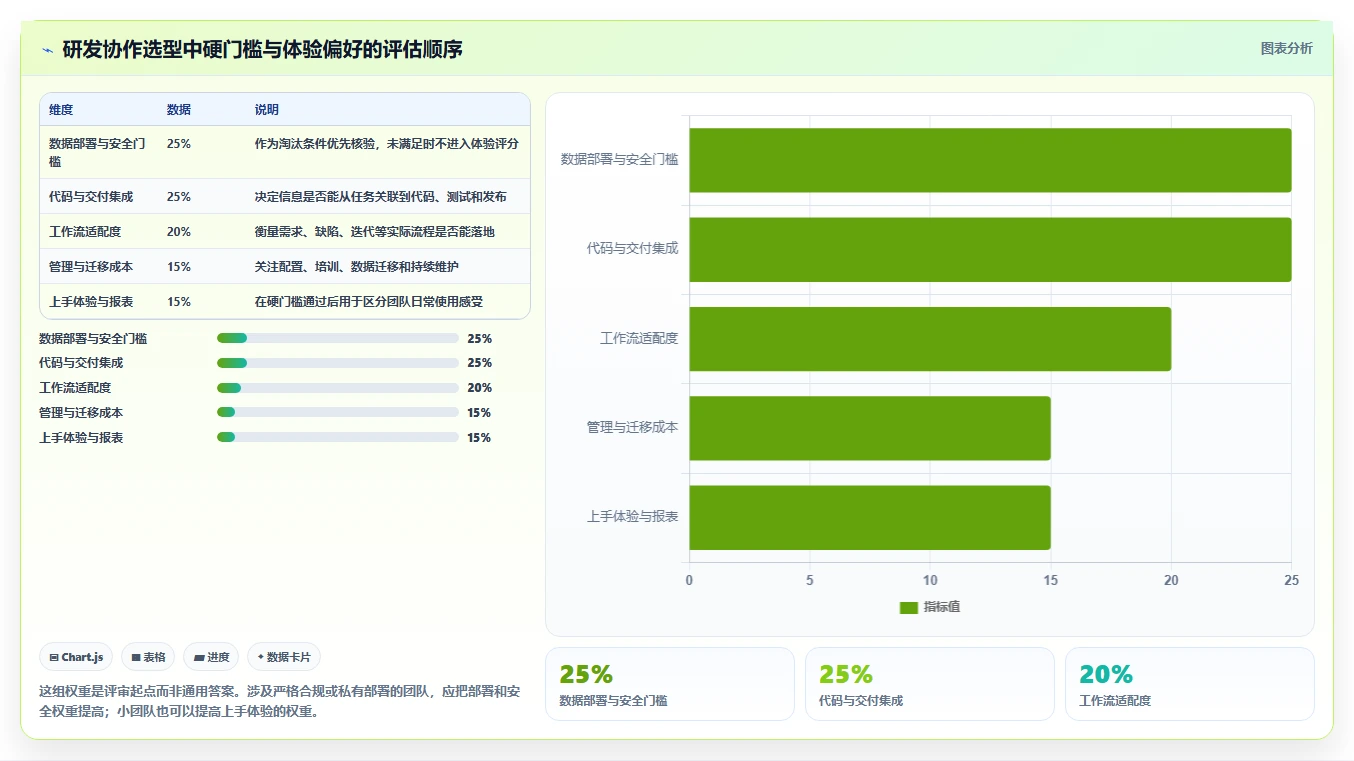Click the 20% value in table

179,231
